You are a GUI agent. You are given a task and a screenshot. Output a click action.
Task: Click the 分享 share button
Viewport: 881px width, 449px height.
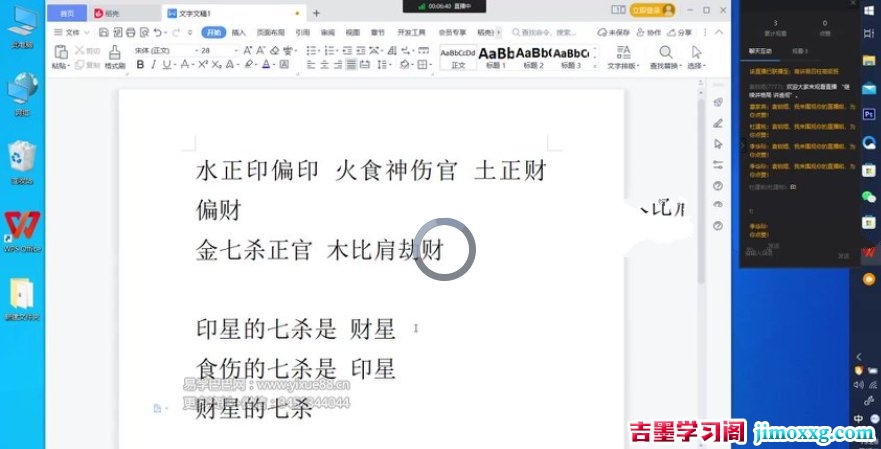click(x=680, y=33)
